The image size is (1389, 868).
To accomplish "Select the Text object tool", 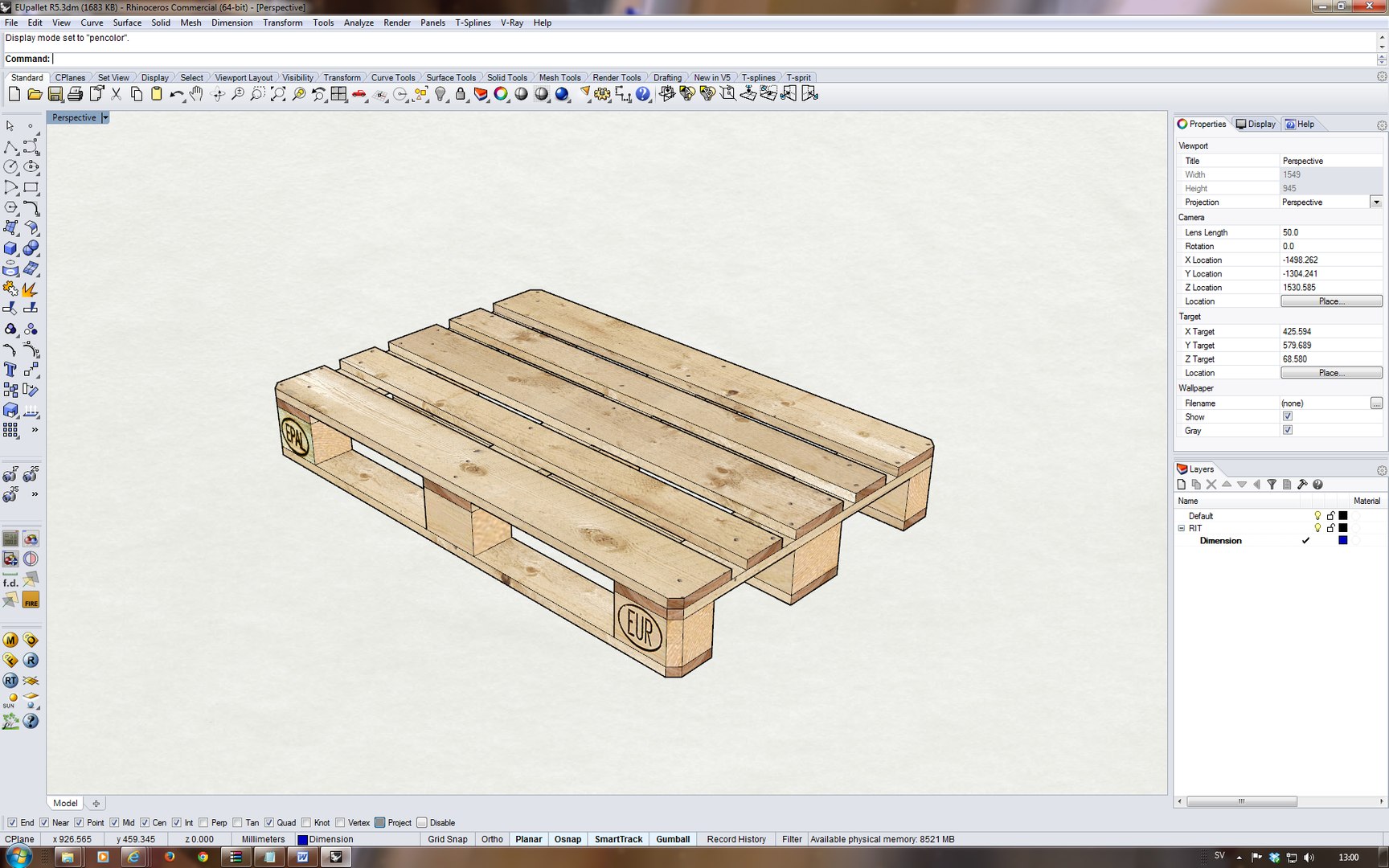I will pyautogui.click(x=10, y=370).
